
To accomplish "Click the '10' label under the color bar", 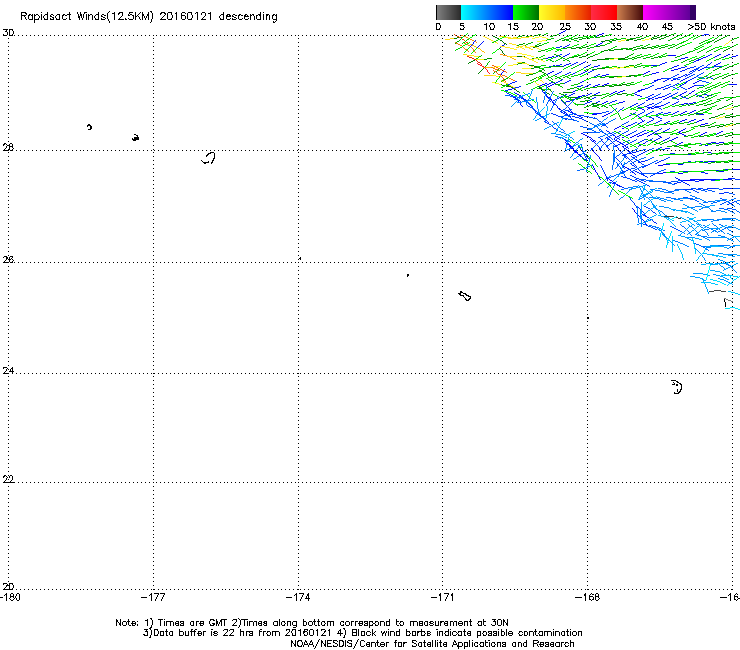I will 489,27.
